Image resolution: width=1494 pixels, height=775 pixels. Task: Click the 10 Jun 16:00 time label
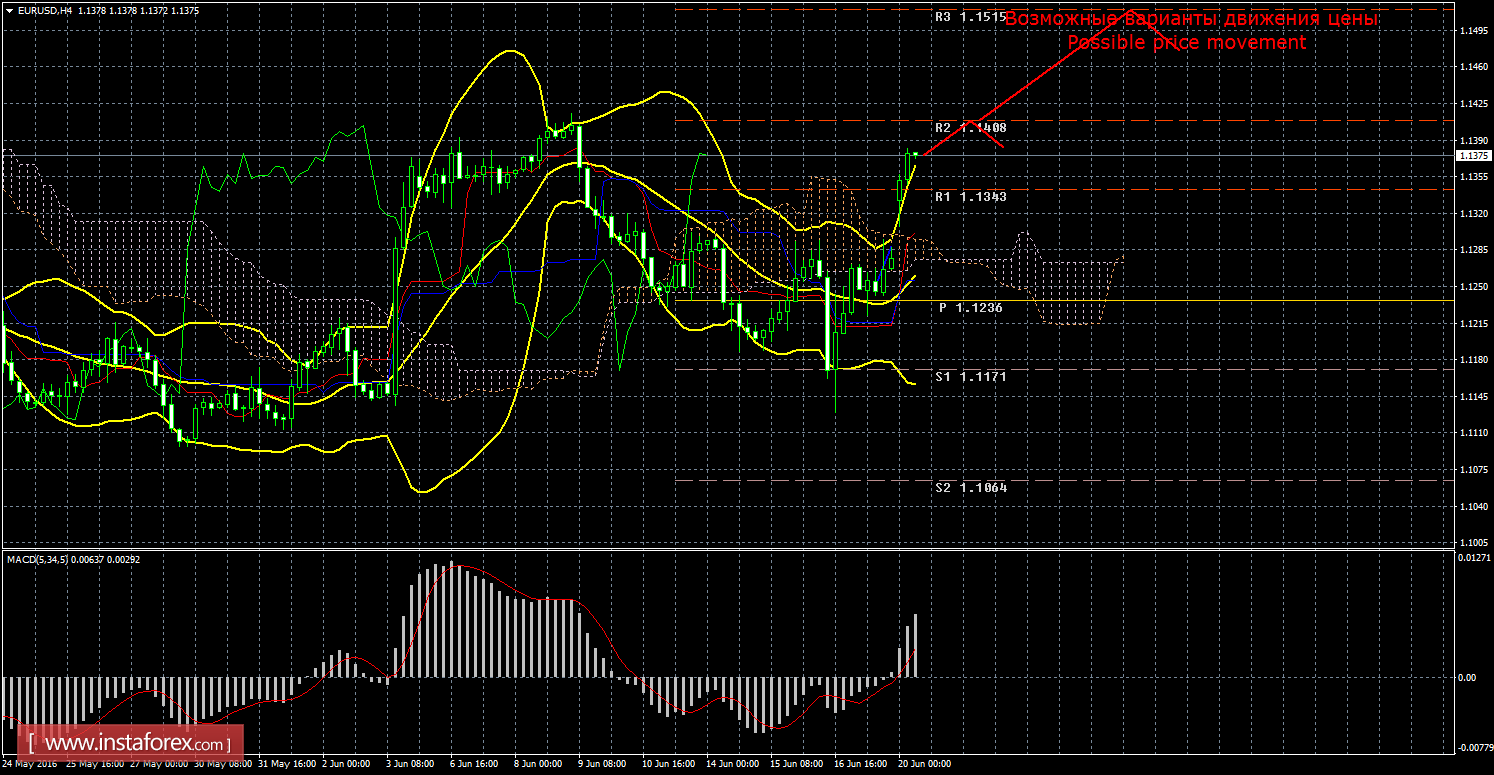pyautogui.click(x=669, y=764)
